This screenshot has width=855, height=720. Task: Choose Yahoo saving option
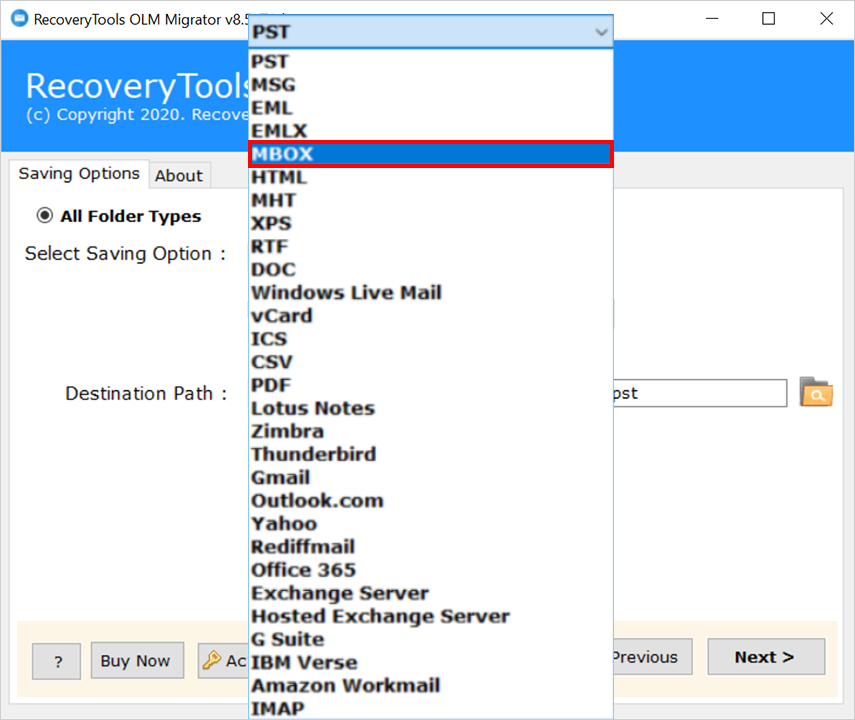[431, 524]
